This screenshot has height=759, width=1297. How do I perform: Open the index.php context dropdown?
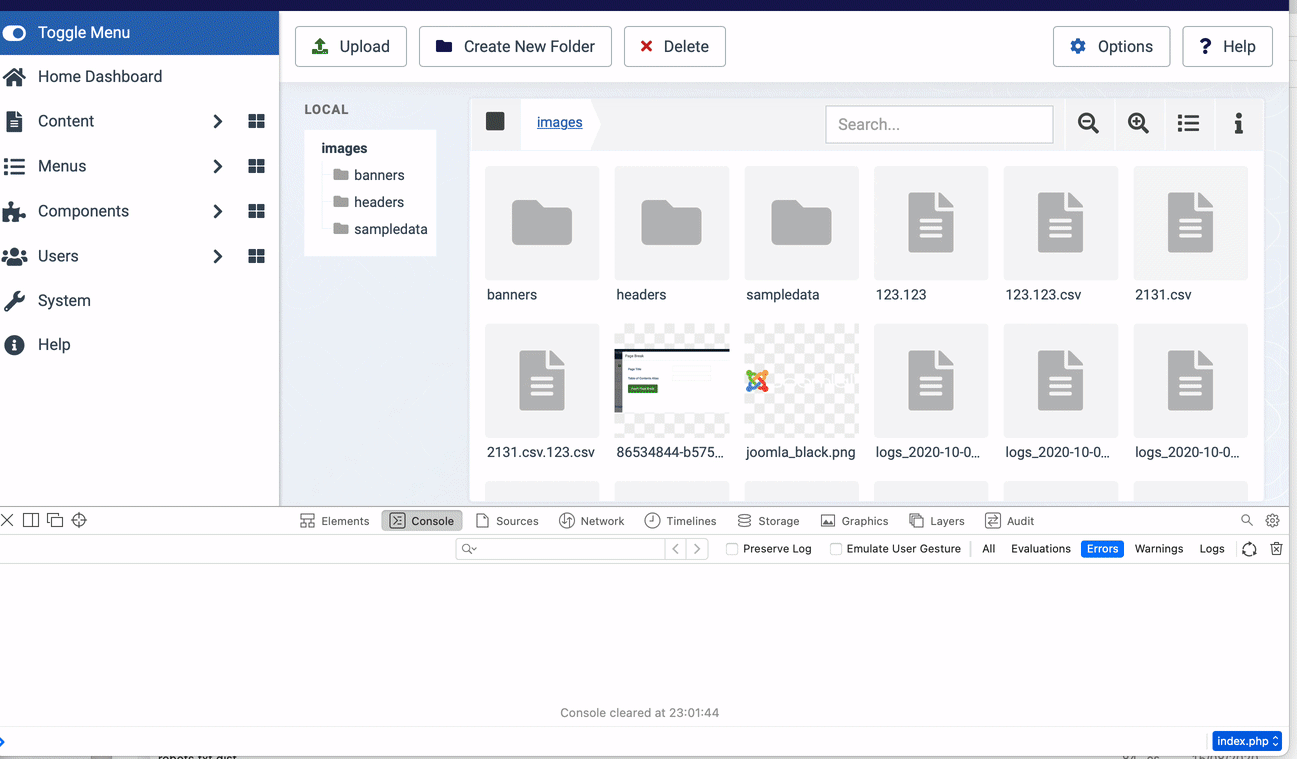tap(1247, 741)
